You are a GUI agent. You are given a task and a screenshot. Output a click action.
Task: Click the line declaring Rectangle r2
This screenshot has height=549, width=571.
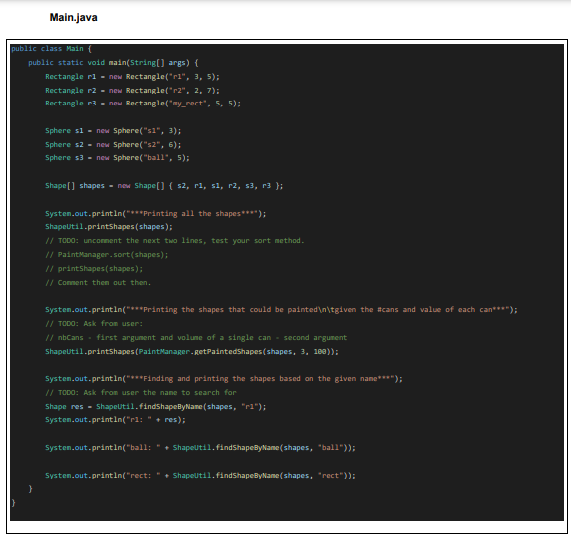pos(133,91)
